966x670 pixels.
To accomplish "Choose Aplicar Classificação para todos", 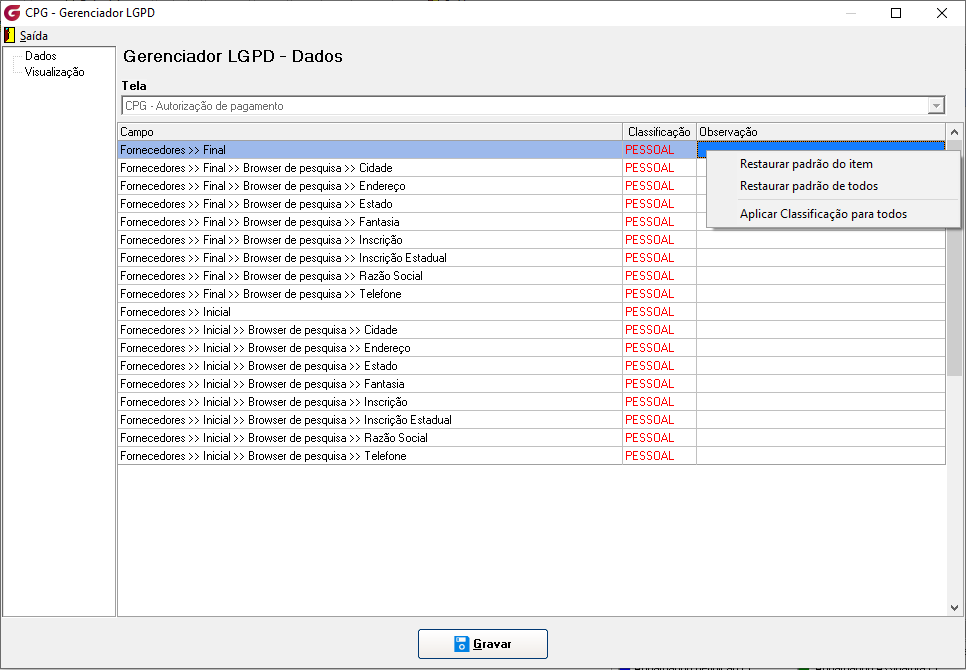I will coord(823,214).
